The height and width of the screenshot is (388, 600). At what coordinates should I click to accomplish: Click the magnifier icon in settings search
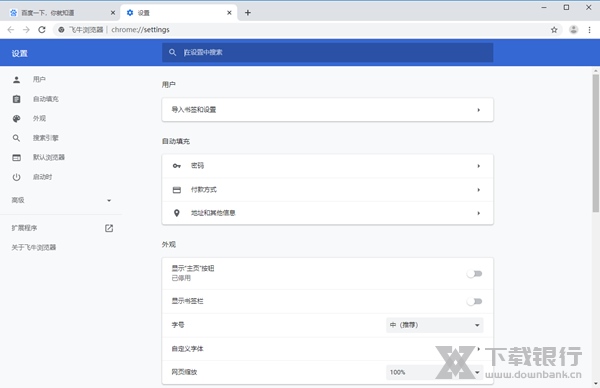point(173,52)
